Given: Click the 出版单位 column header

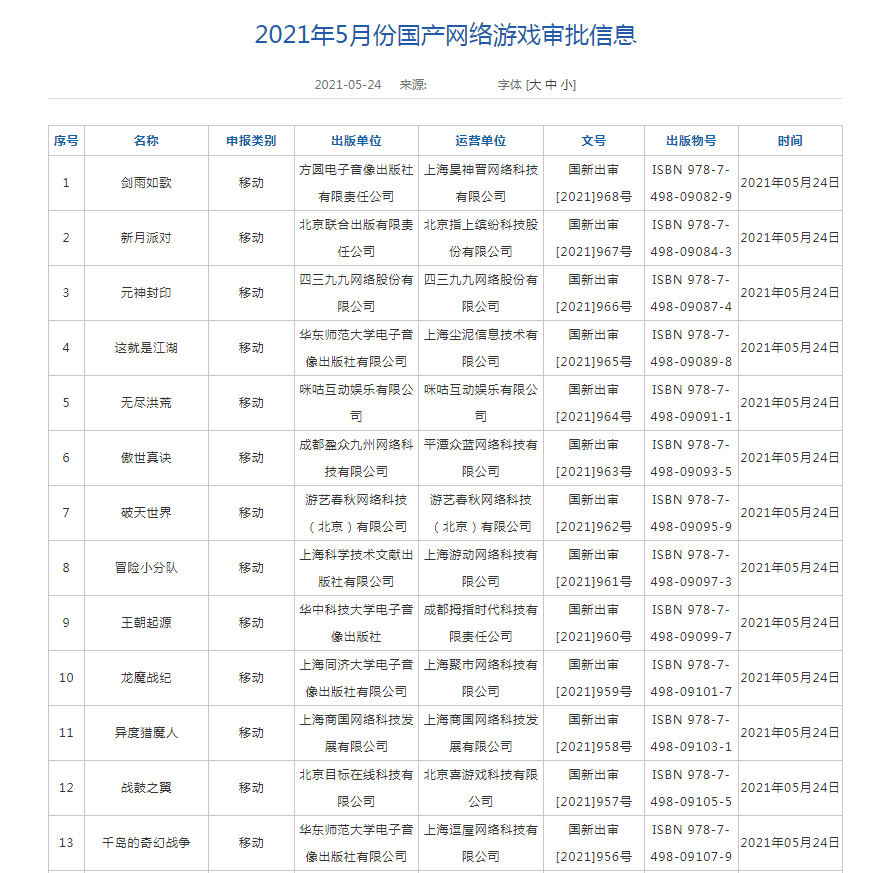Looking at the screenshot, I should [356, 141].
